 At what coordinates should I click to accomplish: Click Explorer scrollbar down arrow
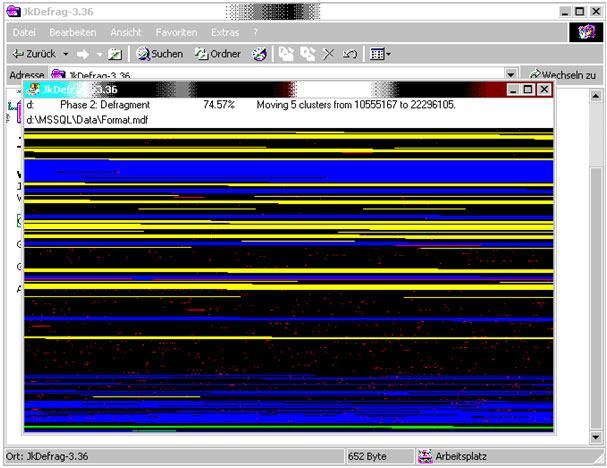[x=596, y=437]
